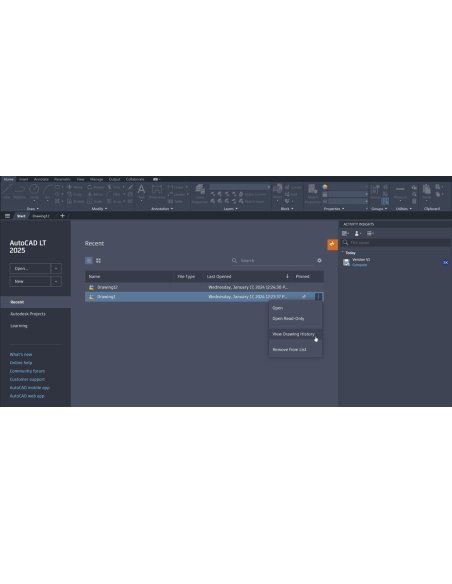
Task: Click the Table tool in Annotation panel
Action: (175, 201)
